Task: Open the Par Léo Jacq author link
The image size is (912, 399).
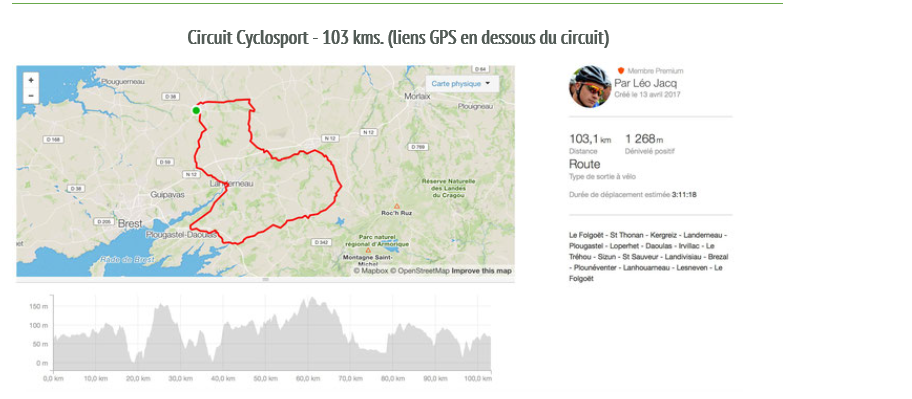Action: [646, 83]
